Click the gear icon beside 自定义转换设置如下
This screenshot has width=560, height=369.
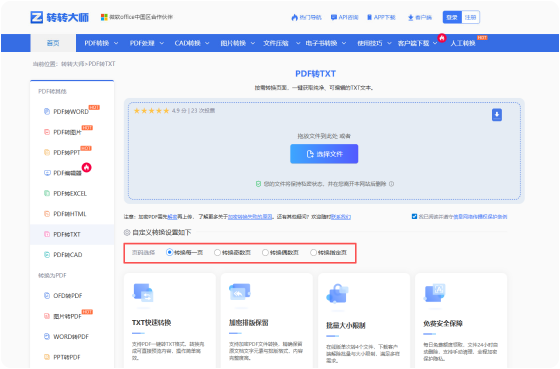[127, 233]
